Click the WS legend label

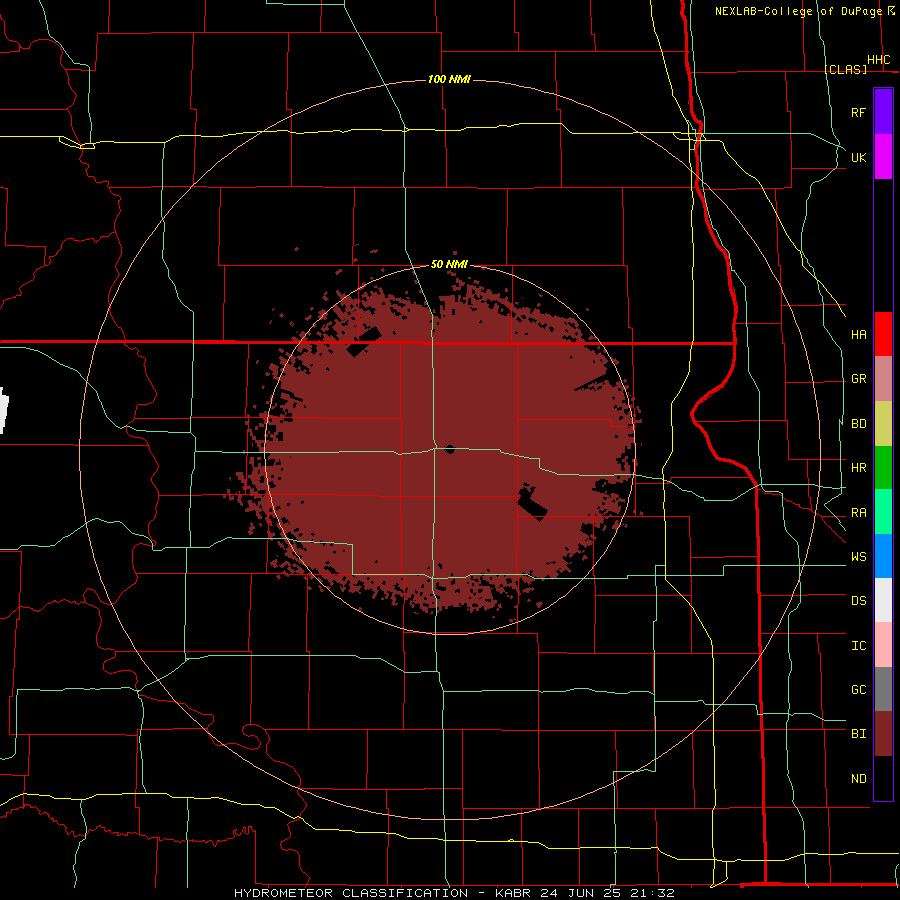point(858,557)
